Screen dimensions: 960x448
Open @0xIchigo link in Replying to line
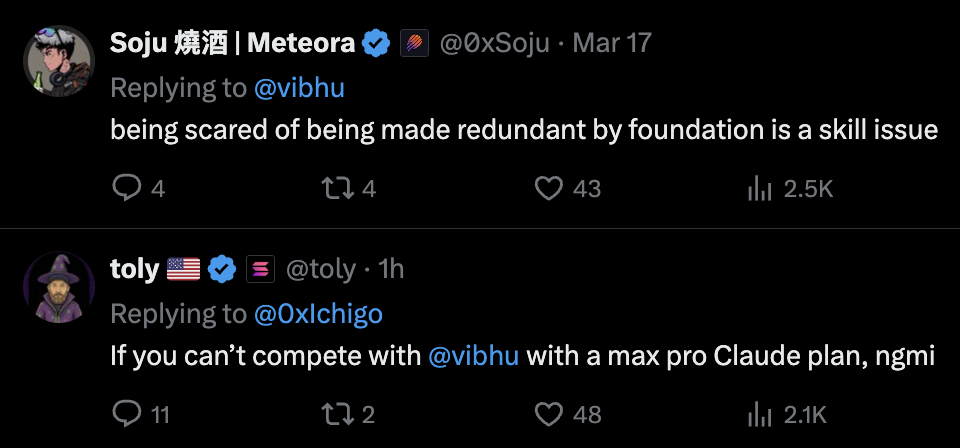tap(318, 313)
